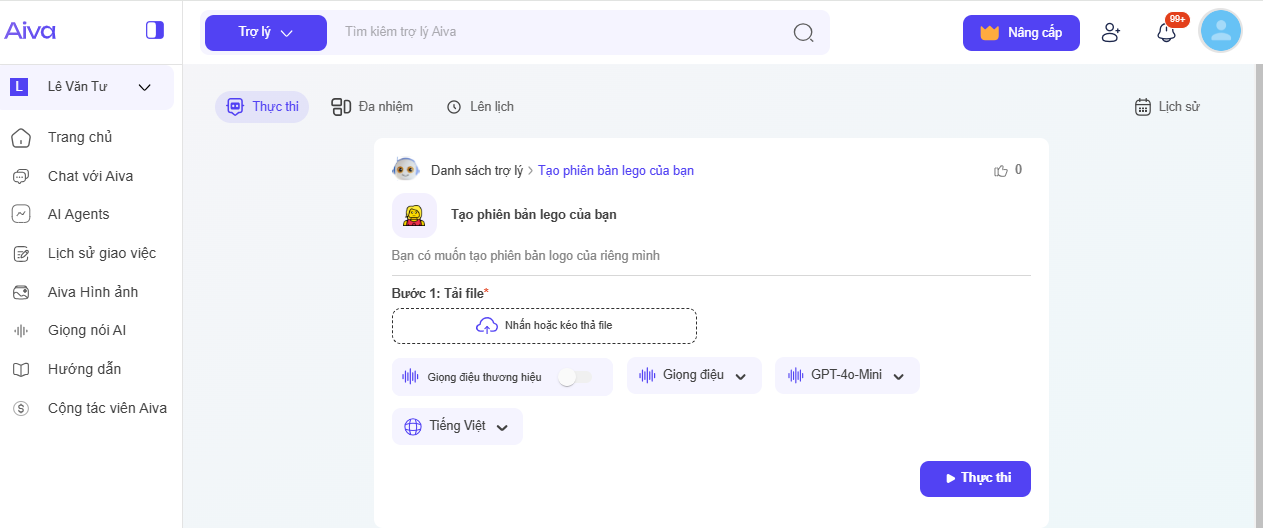
Task: Open AI Agents in the sidebar
Action: [78, 214]
